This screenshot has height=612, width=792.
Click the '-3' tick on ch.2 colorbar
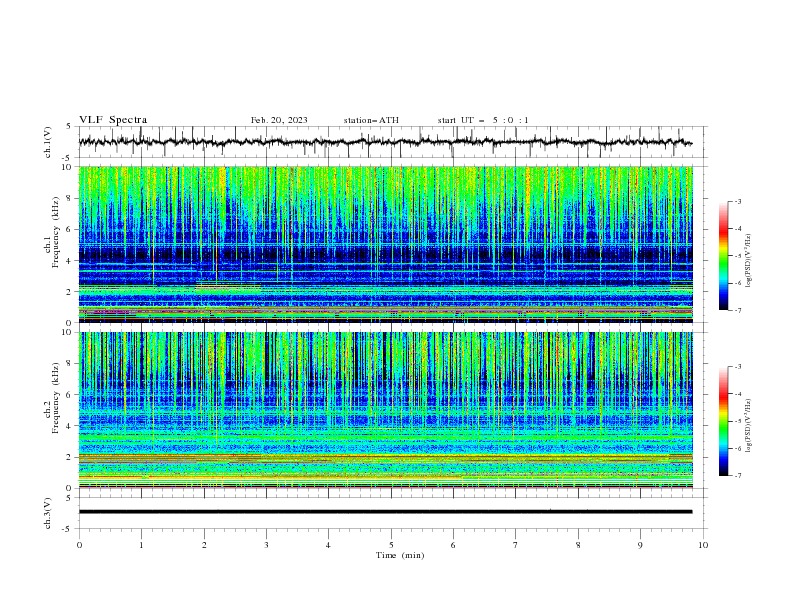(x=737, y=367)
